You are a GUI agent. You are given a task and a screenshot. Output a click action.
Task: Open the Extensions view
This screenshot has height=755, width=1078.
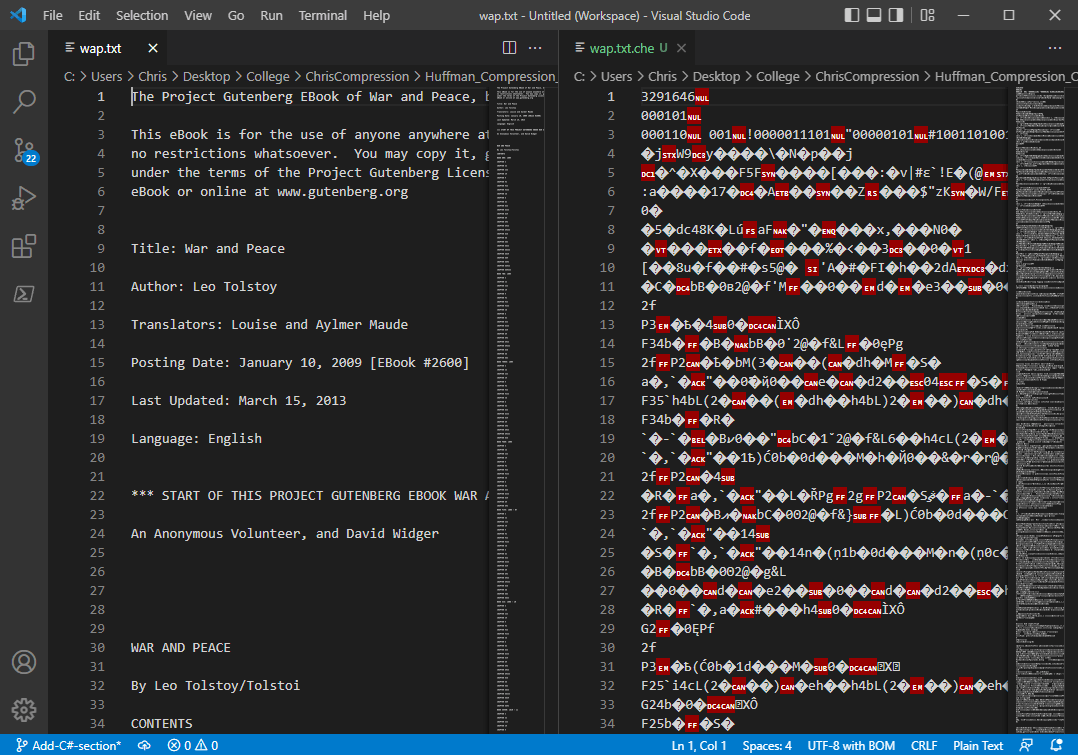click(x=24, y=246)
